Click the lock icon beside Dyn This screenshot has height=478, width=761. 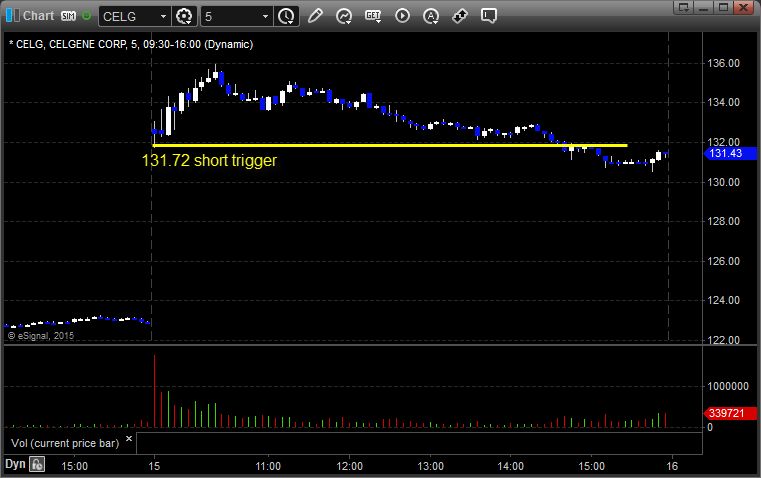(x=37, y=465)
